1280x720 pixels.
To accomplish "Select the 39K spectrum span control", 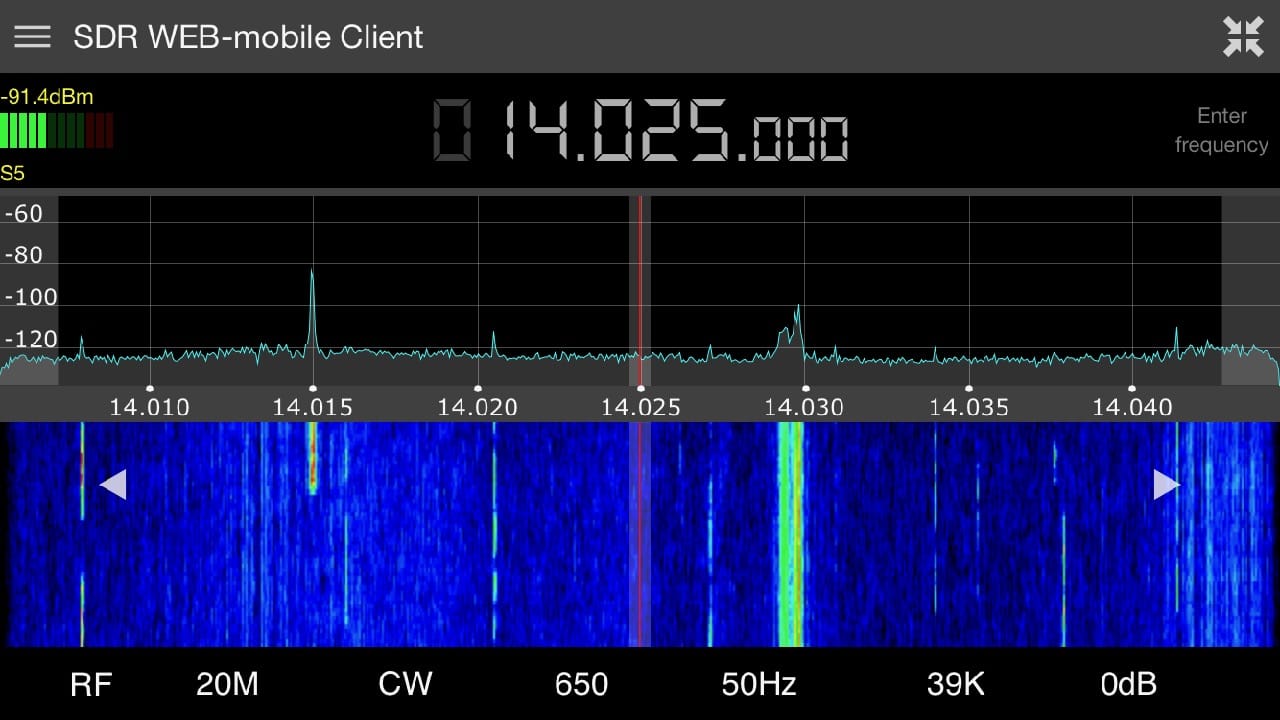I will [x=955, y=684].
